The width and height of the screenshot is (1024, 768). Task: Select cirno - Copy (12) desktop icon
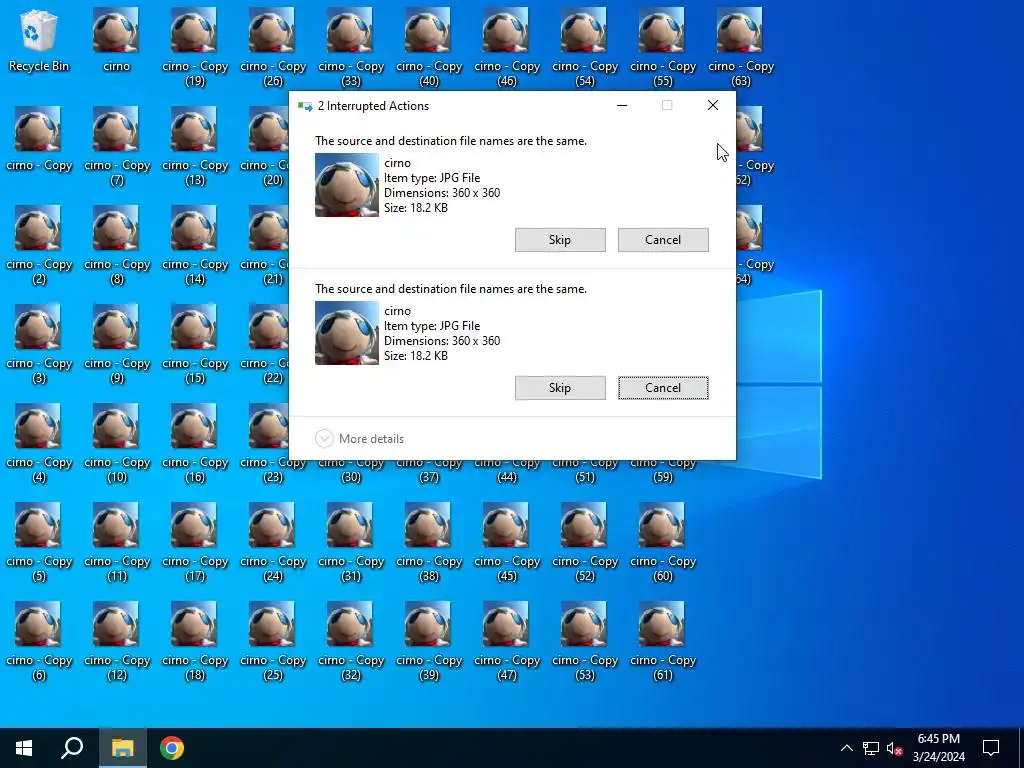tap(117, 641)
